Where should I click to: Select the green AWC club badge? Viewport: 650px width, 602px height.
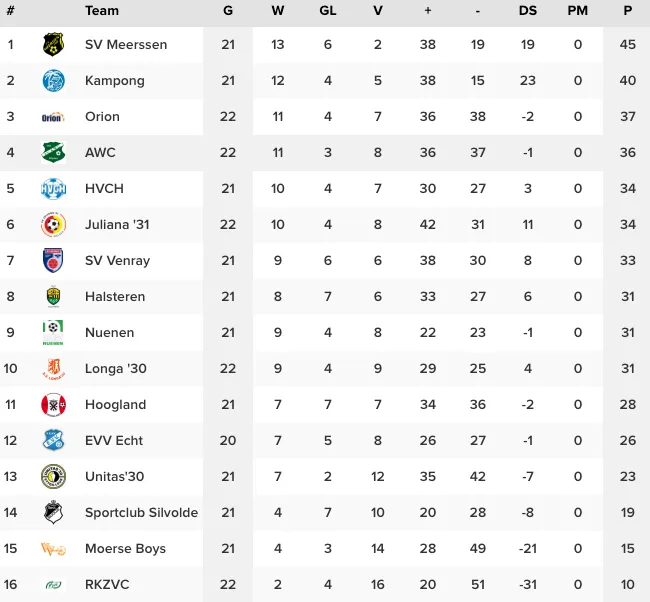click(x=53, y=153)
